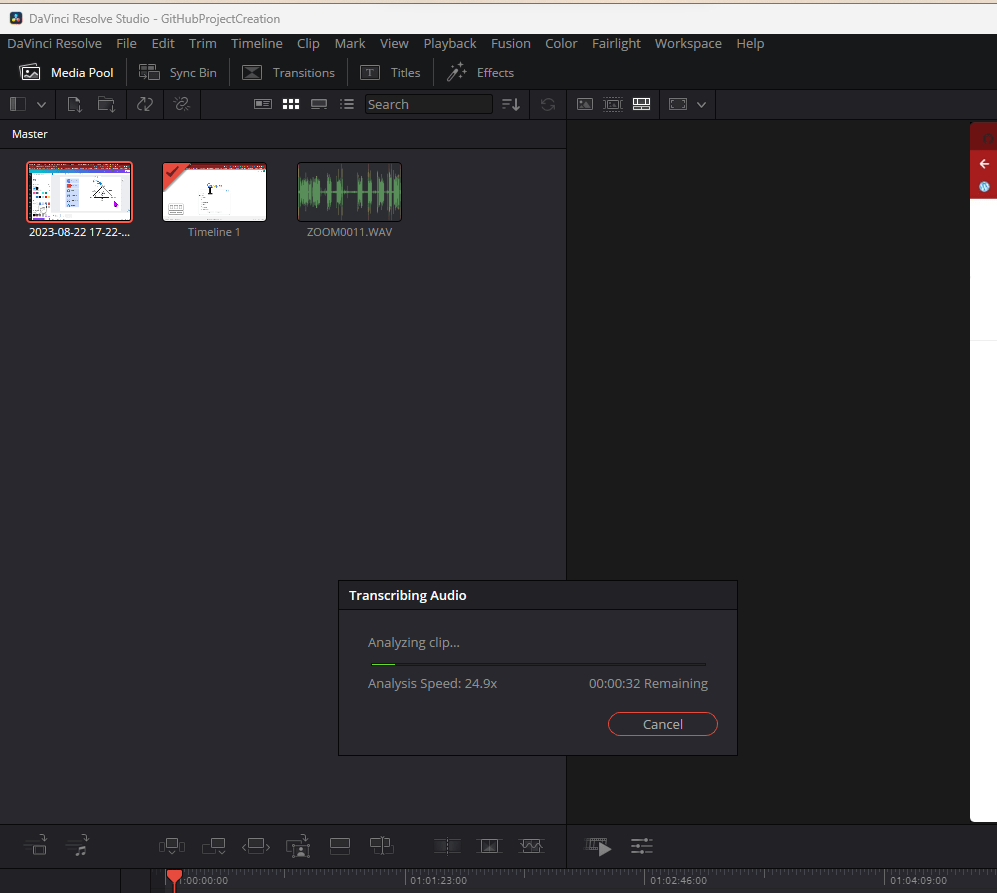Click the Source Overwrite icon

click(x=382, y=846)
